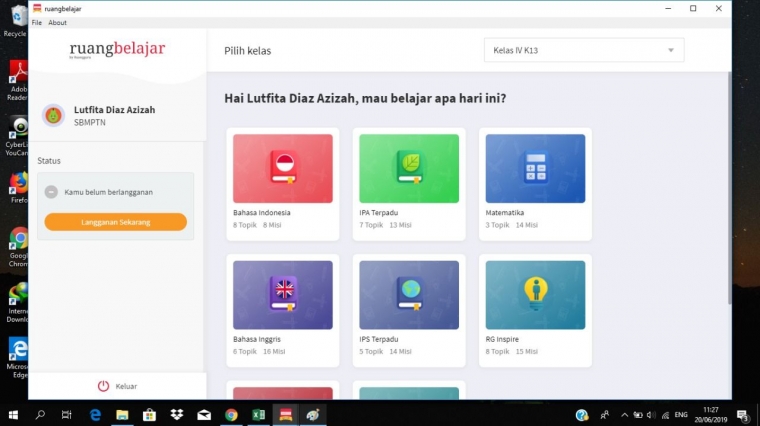Open the About menu
Image resolution: width=760 pixels, height=426 pixels.
(58, 22)
